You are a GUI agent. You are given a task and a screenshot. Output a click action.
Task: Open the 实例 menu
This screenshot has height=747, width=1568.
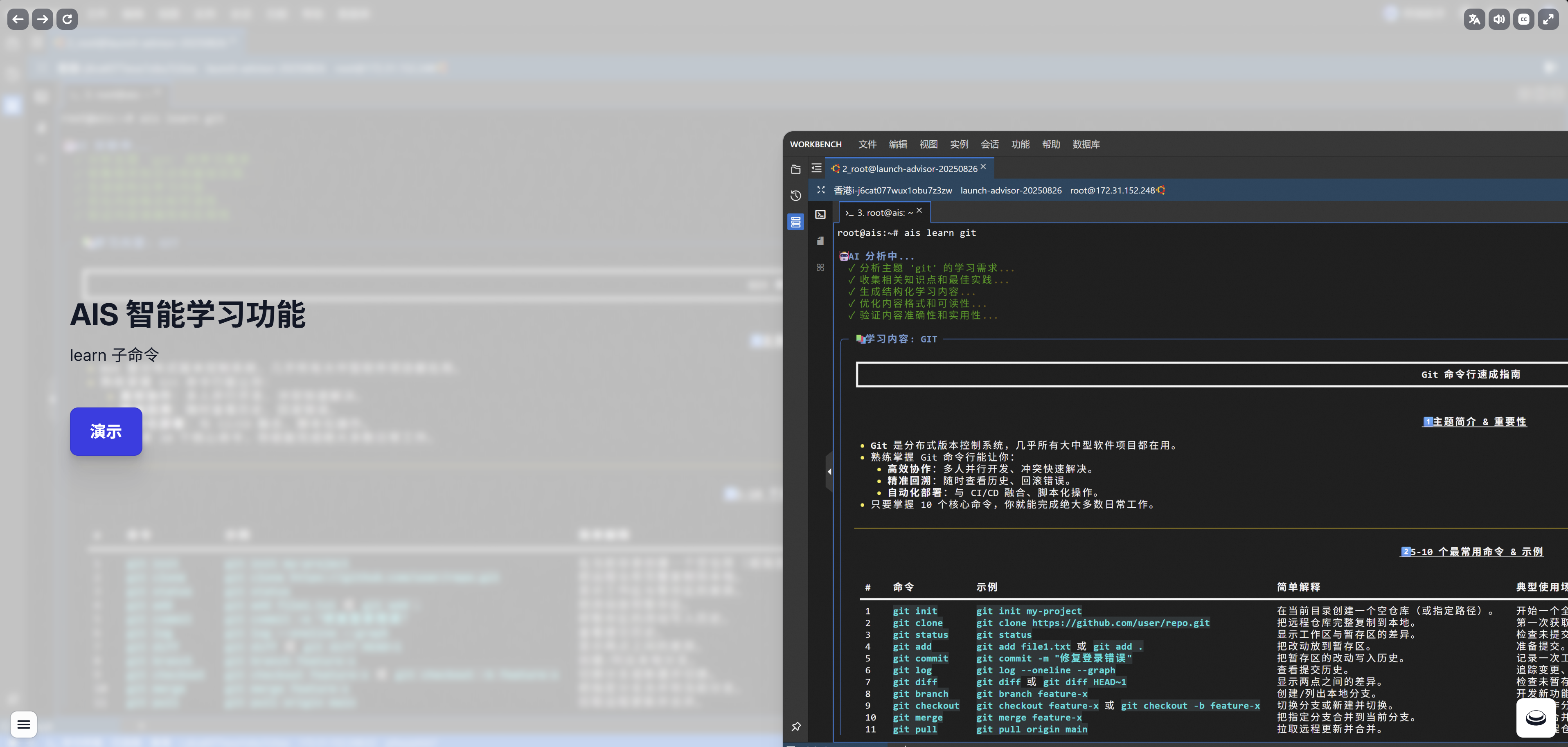click(959, 144)
